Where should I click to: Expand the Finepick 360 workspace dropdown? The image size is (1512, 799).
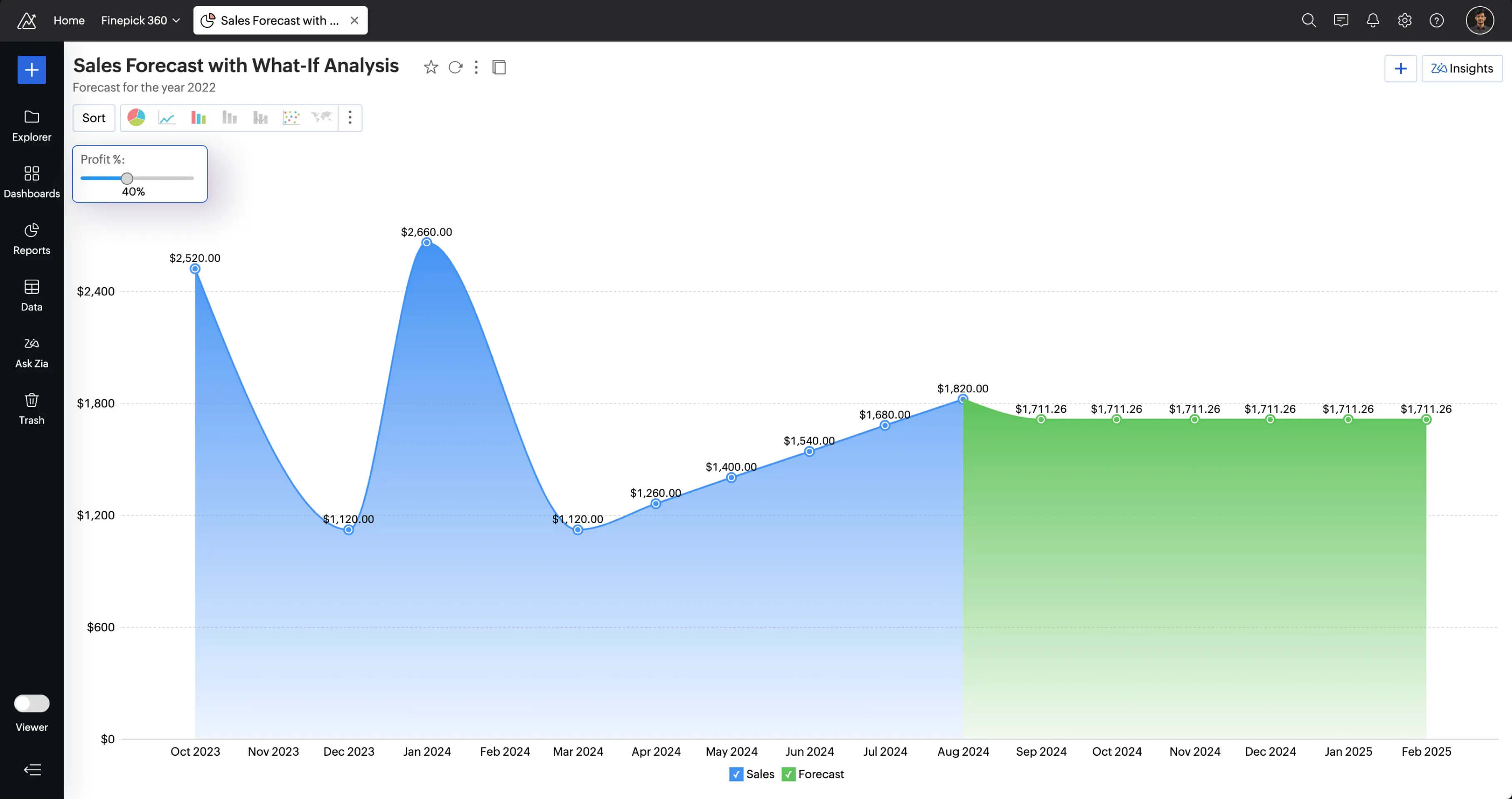140,20
